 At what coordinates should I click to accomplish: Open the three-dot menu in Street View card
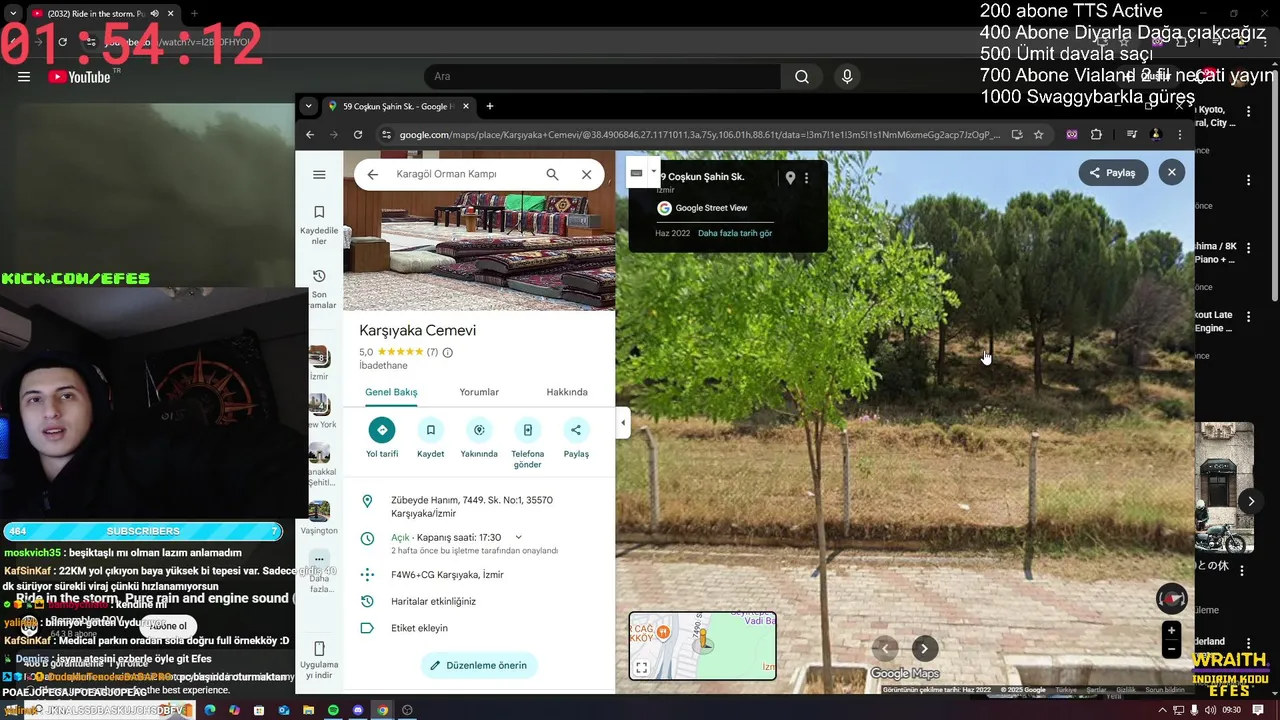click(807, 178)
